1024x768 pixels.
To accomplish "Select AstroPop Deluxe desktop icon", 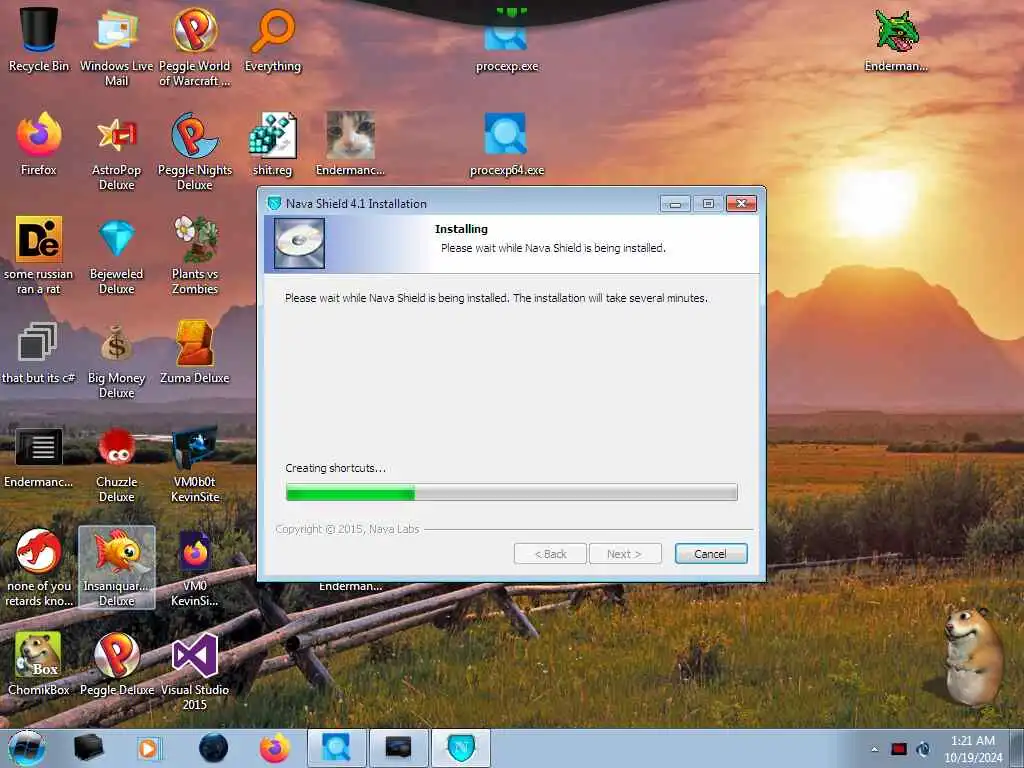I will (x=116, y=152).
